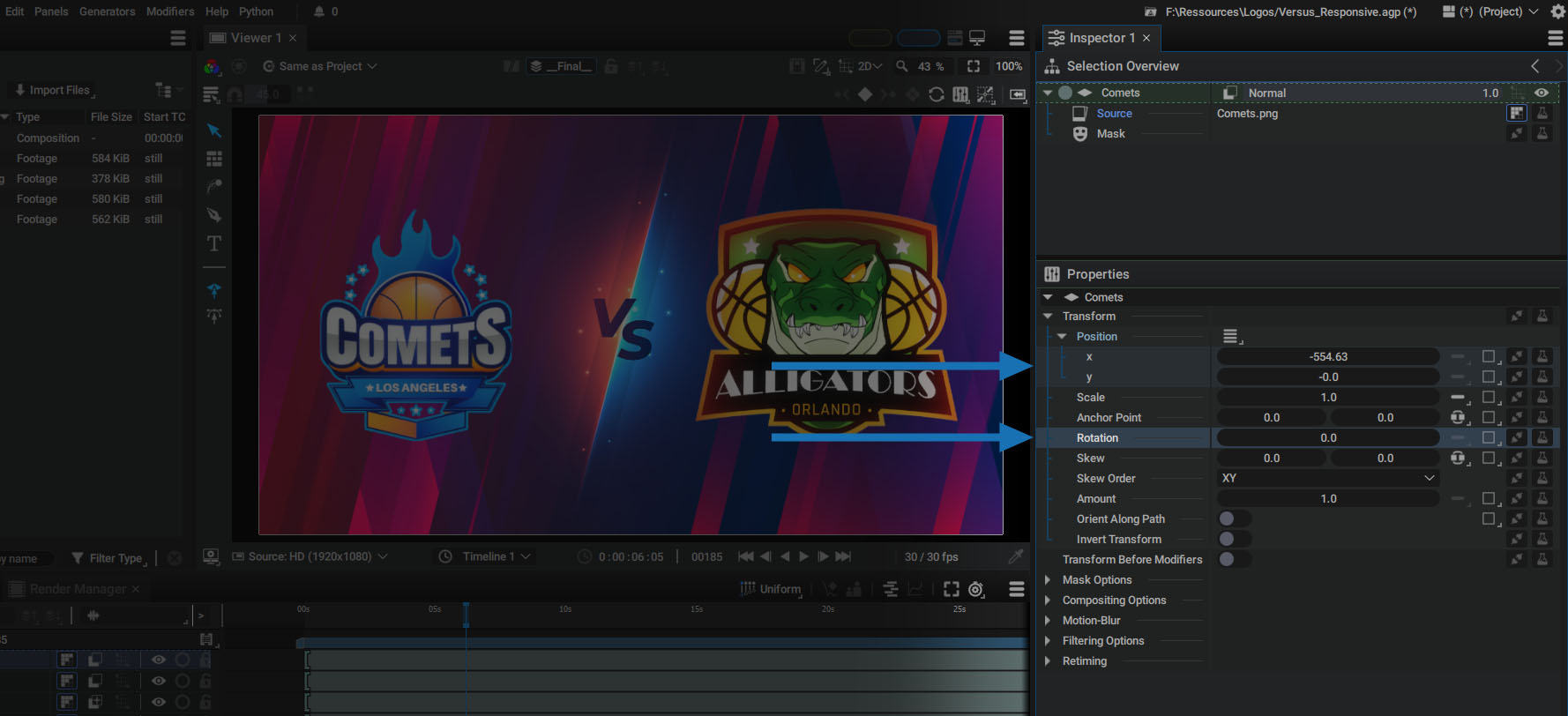Viewport: 1568px width, 716px height.
Task: Click Import Files button
Action: [54, 90]
